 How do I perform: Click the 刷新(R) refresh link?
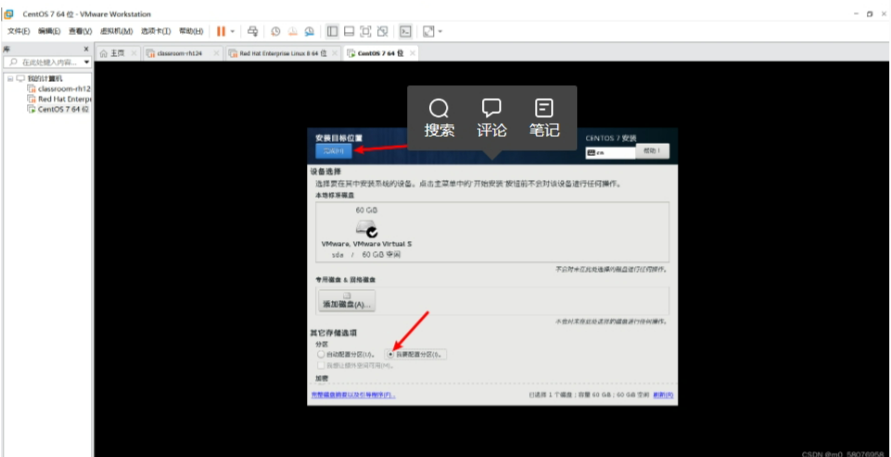pos(663,394)
